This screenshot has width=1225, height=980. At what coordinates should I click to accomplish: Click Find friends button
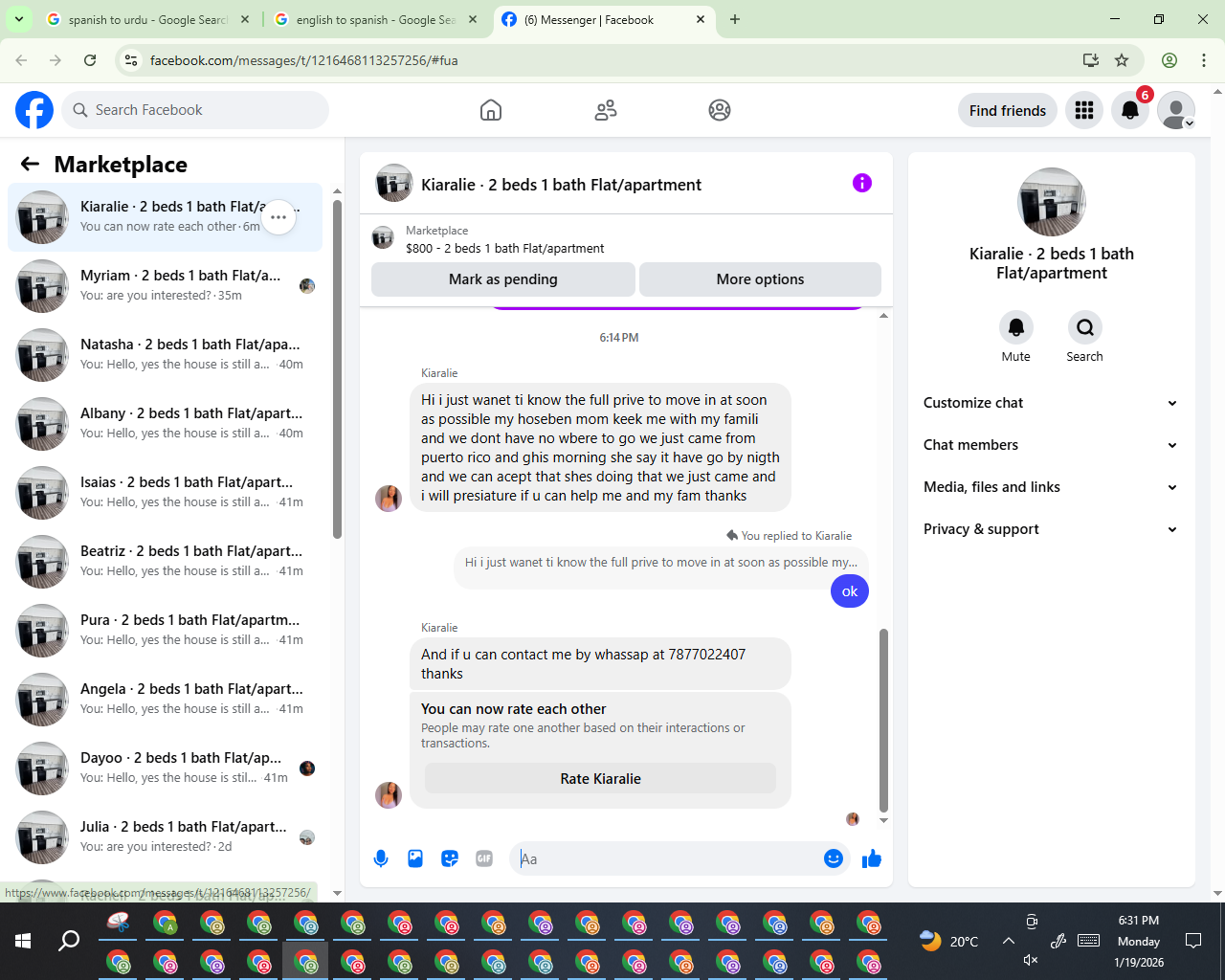pyautogui.click(x=1008, y=110)
